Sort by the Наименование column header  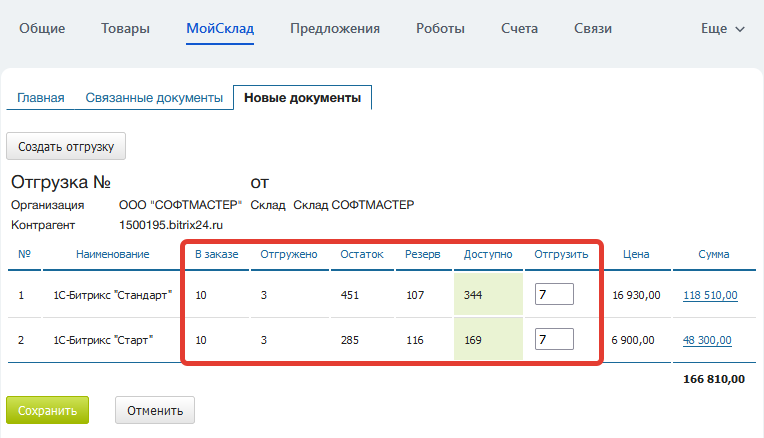point(112,255)
